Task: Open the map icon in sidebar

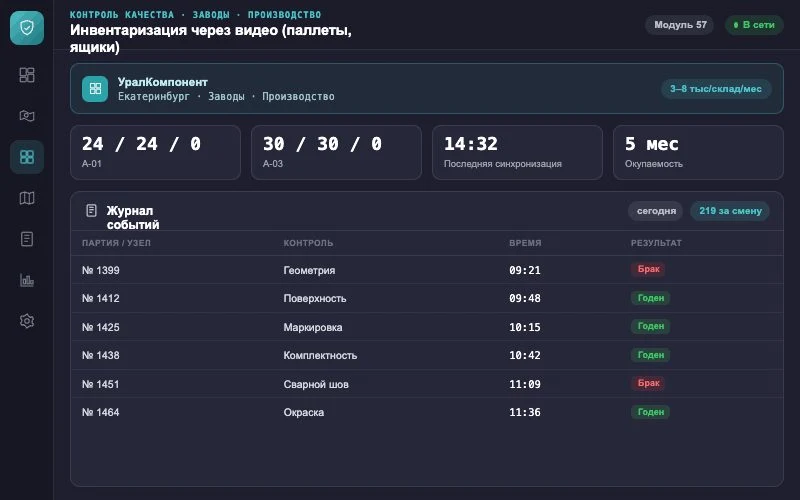Action: [x=27, y=198]
